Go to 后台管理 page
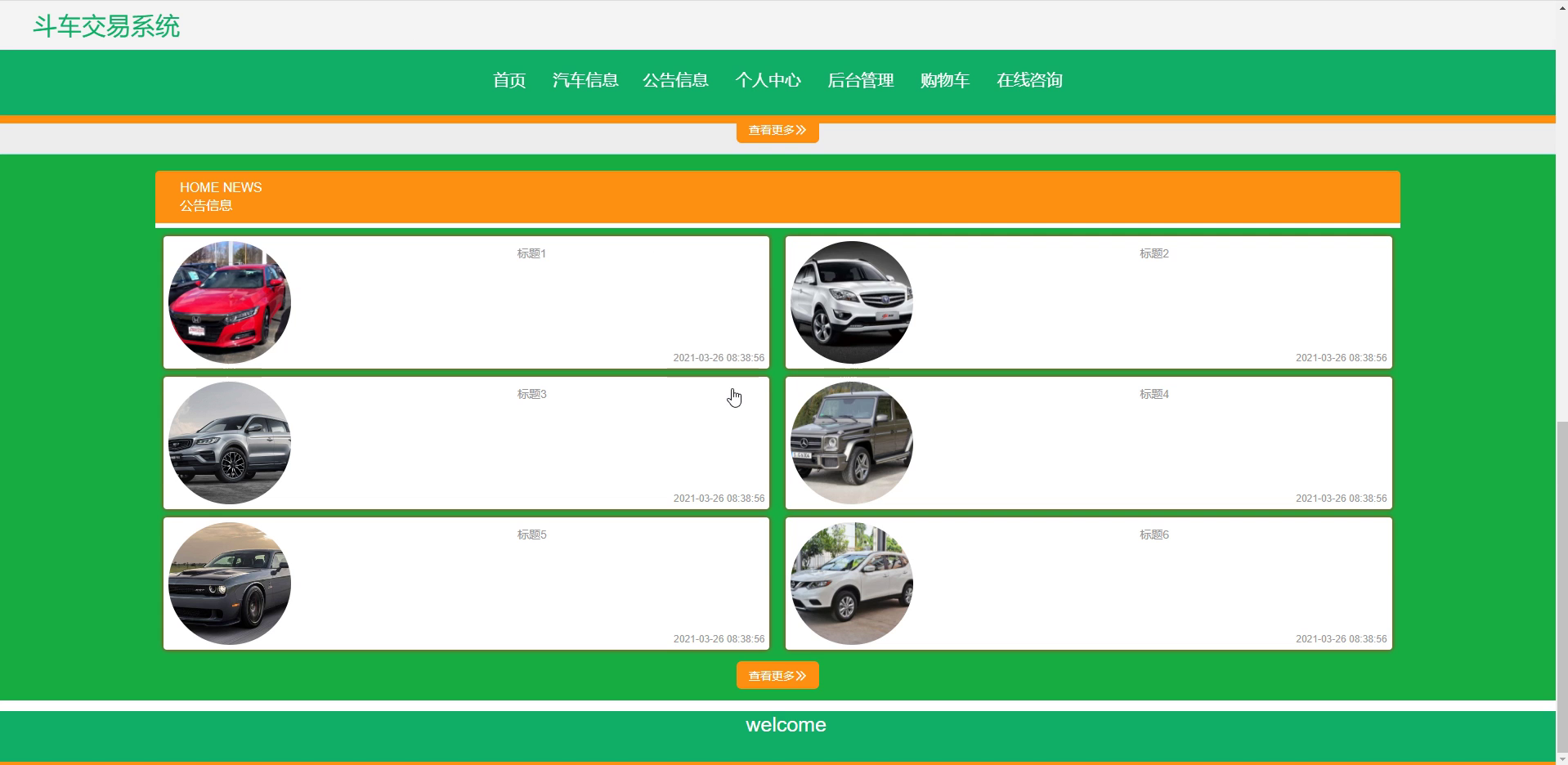 [860, 80]
